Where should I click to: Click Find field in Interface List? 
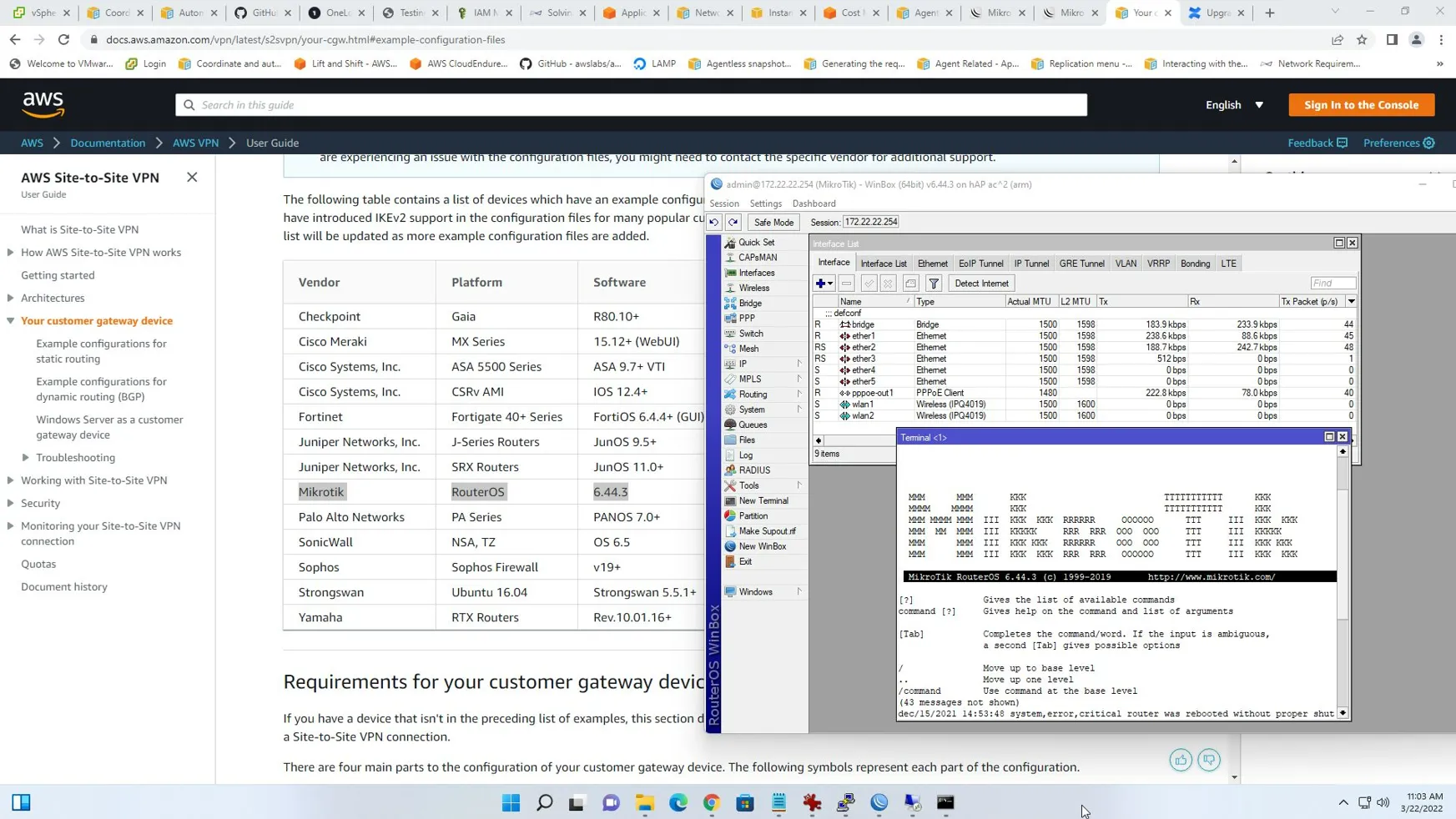tap(1333, 284)
